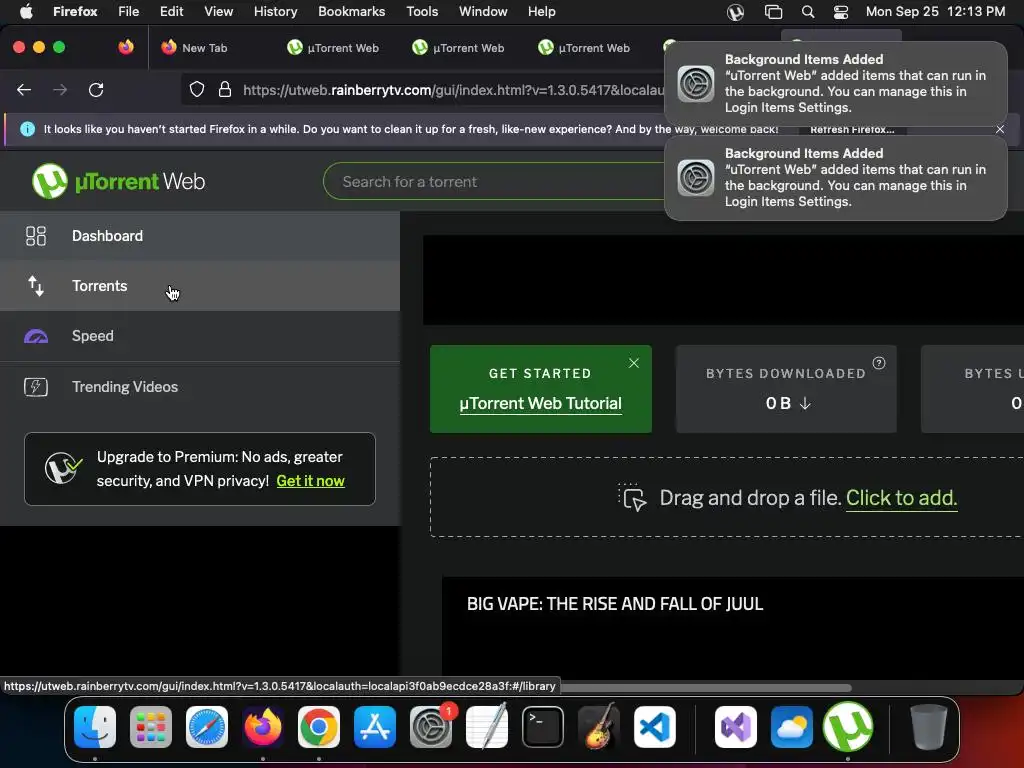The width and height of the screenshot is (1024, 768).
Task: Click the Bytes Downloaded help icon
Action: [x=879, y=363]
